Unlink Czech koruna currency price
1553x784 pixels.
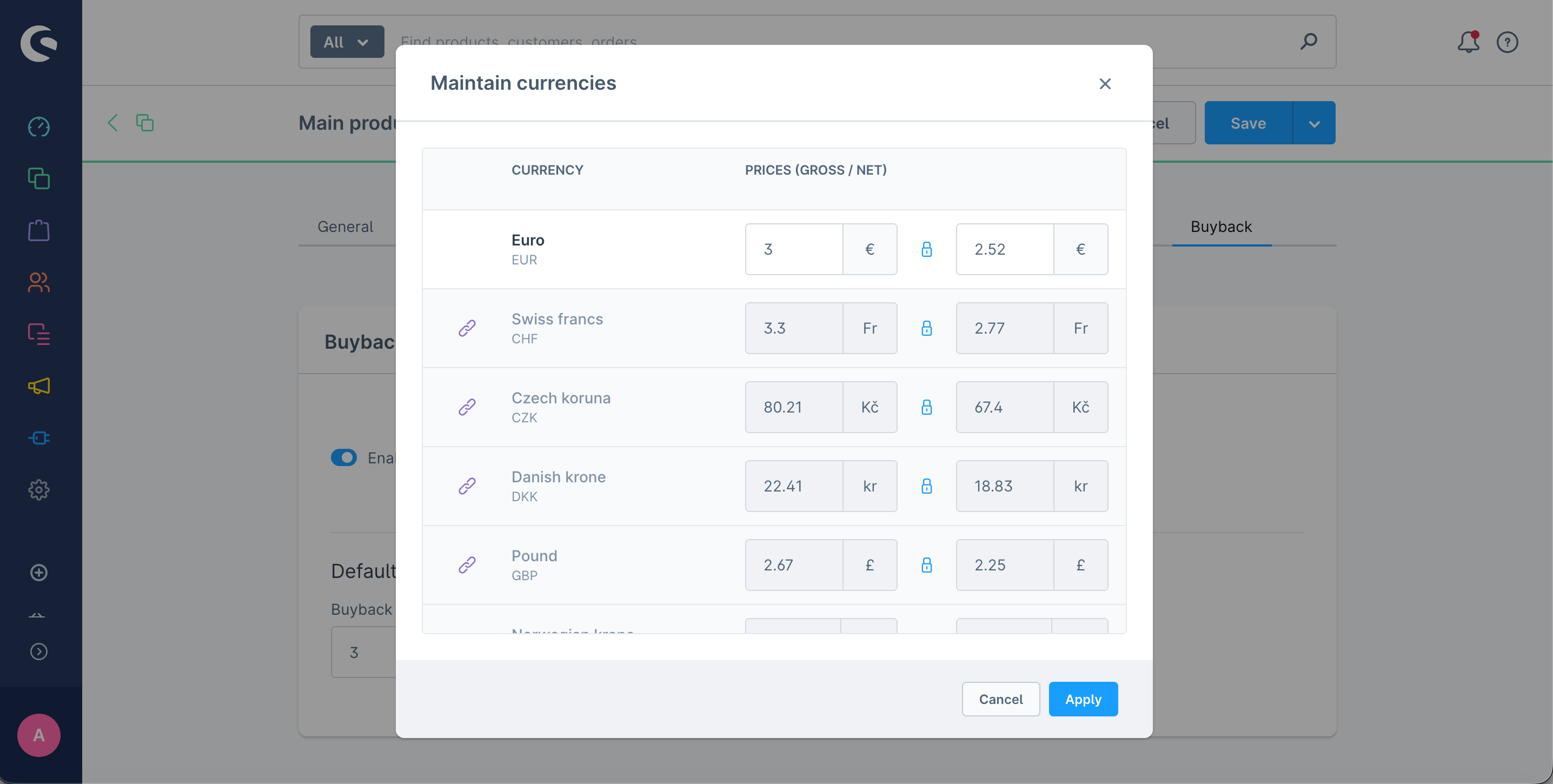point(467,407)
